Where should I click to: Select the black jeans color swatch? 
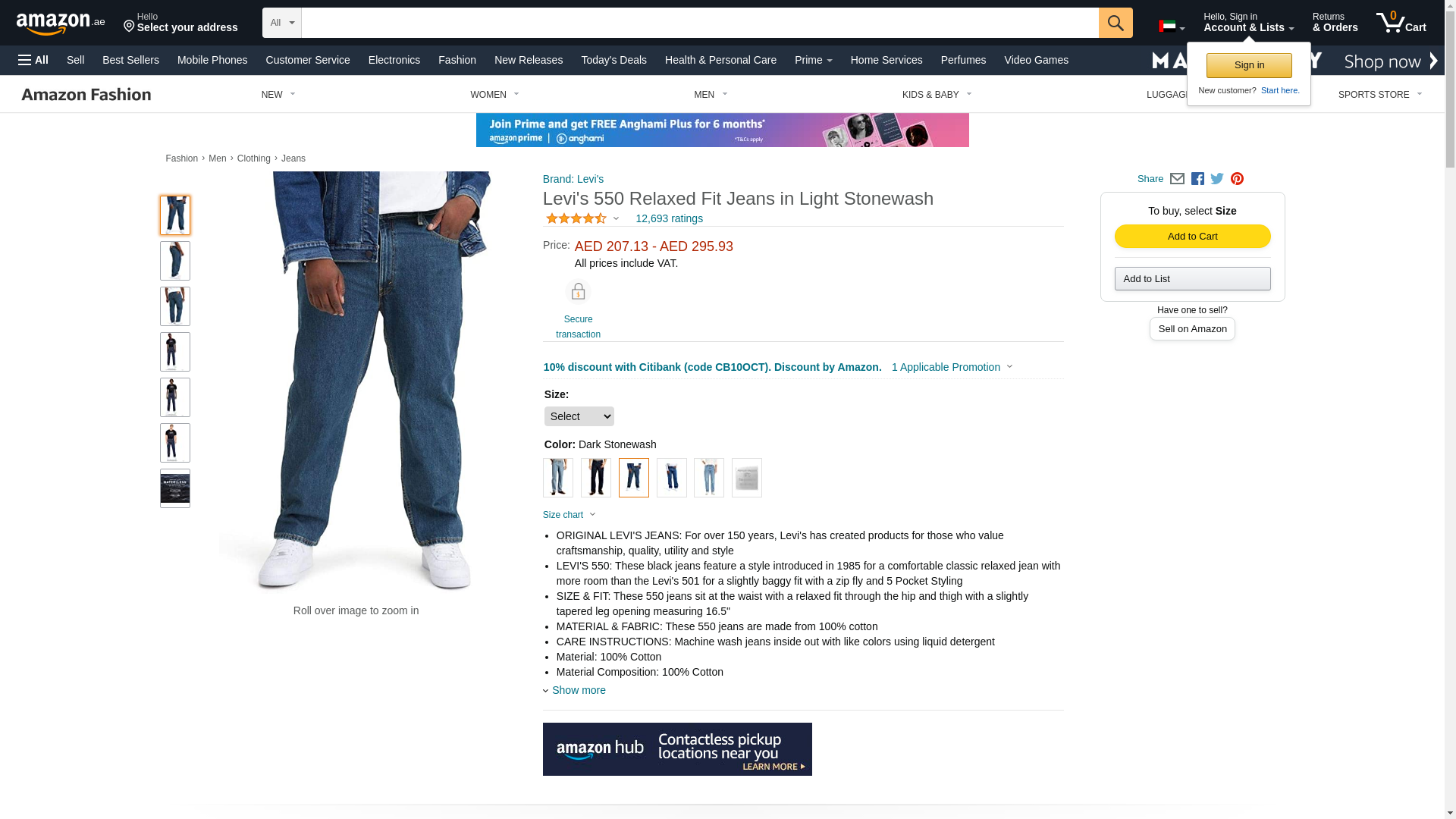(596, 478)
